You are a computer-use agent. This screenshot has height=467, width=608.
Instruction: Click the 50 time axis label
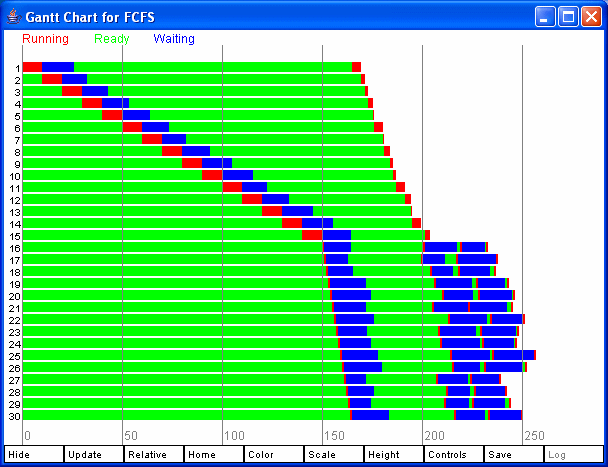131,436
